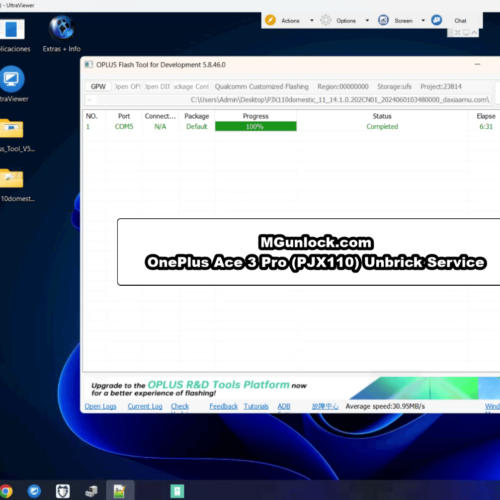The height and width of the screenshot is (500, 500).
Task: Click the COM5 port cell
Action: coord(124,127)
